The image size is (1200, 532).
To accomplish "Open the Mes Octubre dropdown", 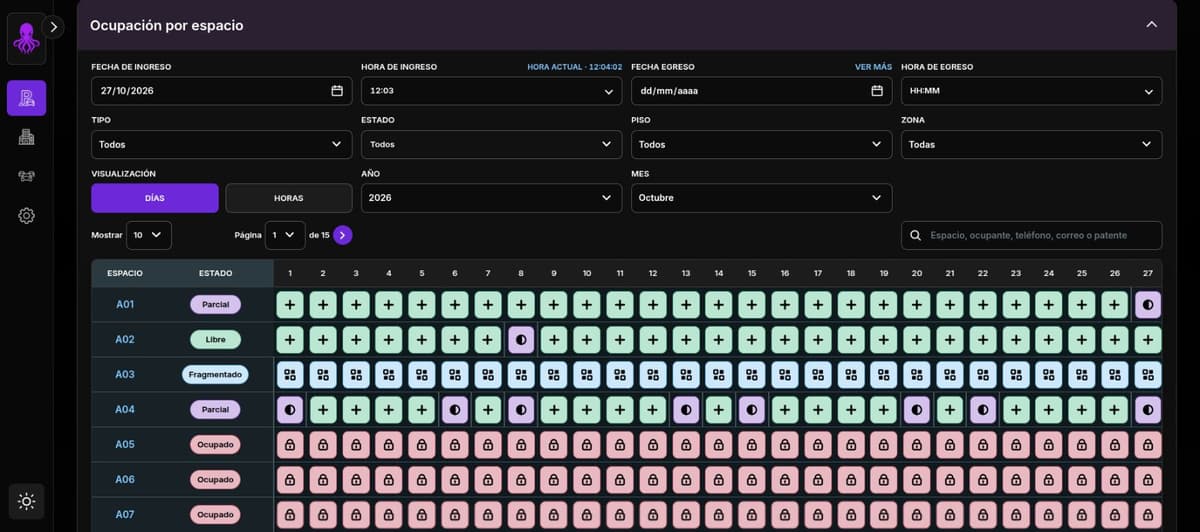I will pos(761,198).
